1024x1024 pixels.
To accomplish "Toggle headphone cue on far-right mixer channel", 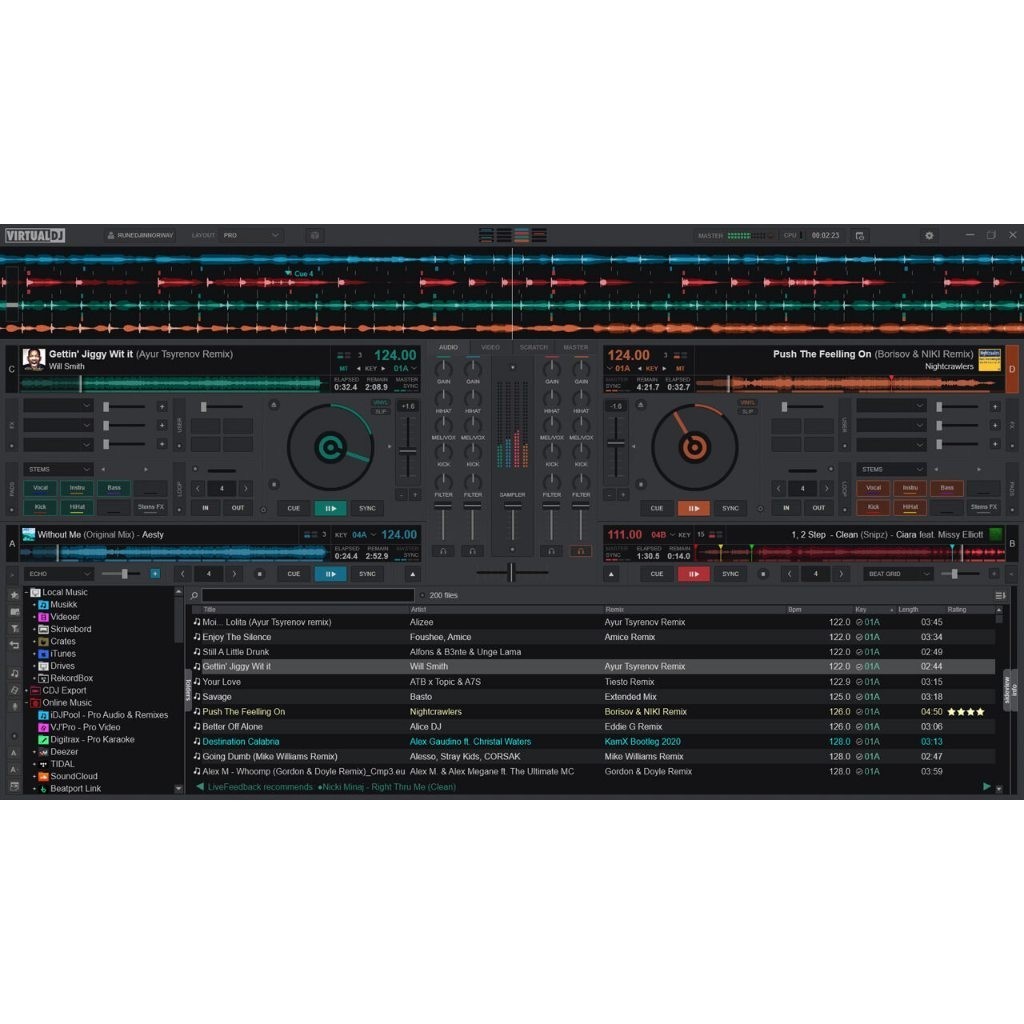I will click(x=581, y=551).
